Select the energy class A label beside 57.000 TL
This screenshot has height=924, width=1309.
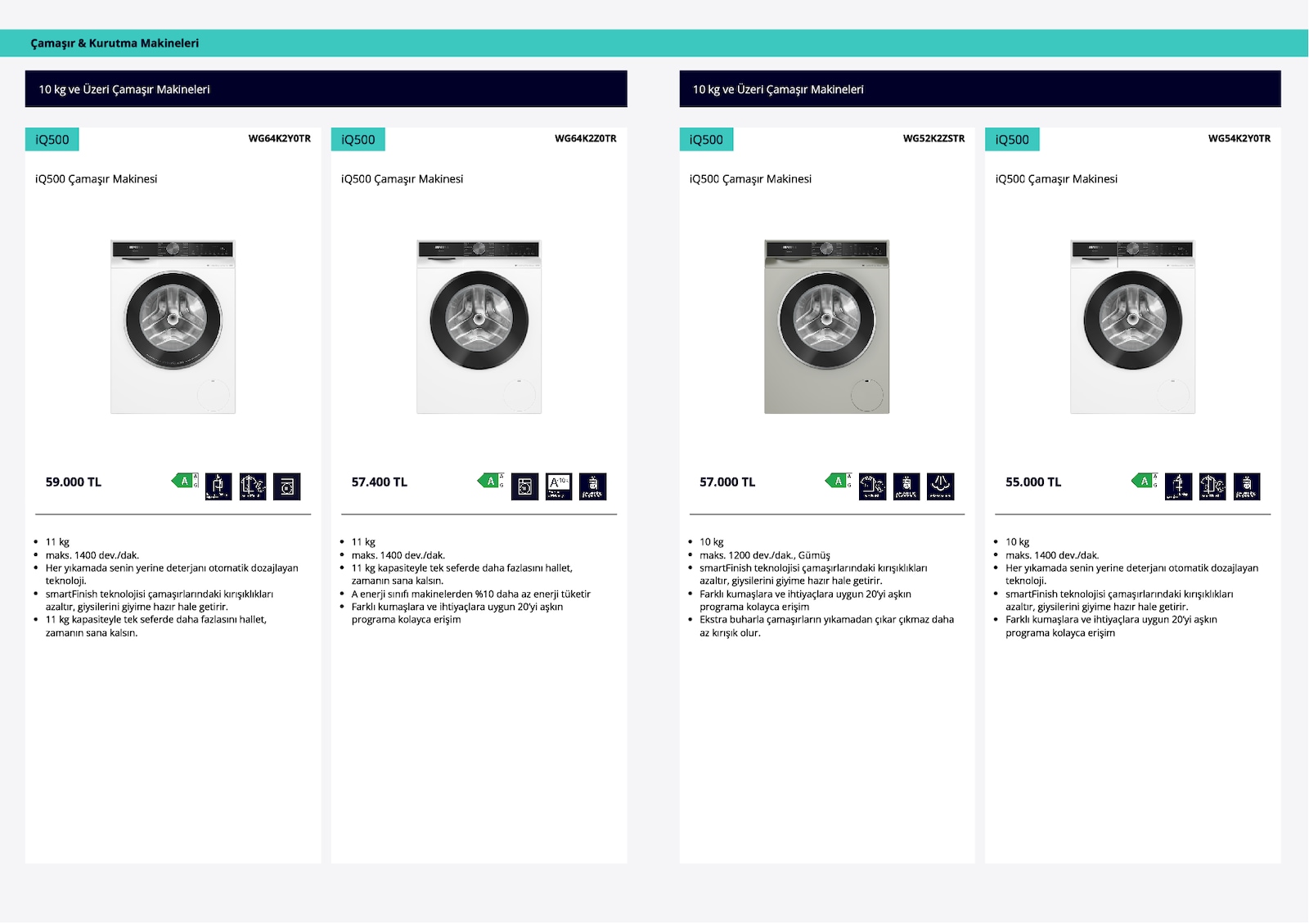click(839, 481)
